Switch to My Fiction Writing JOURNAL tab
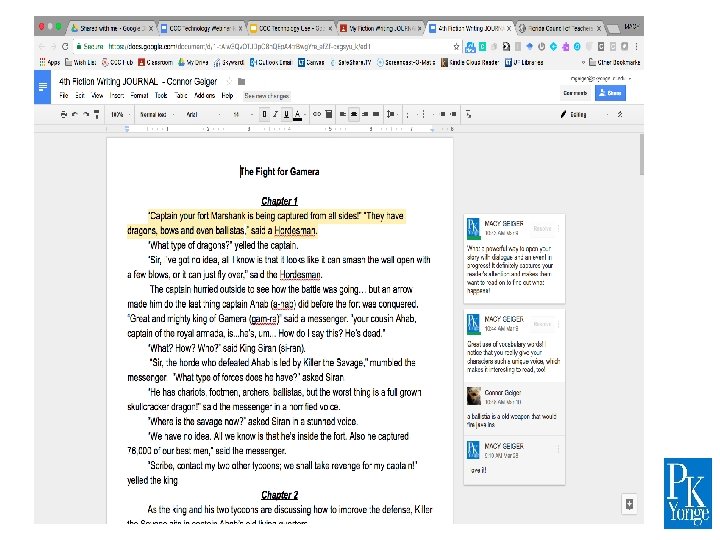Screen dimensions: 720x540 coord(381,28)
